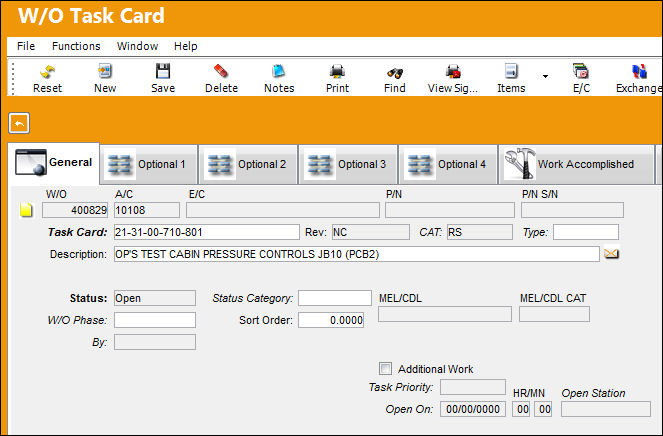Click the envelope icon beside Description
Screen dimensions: 663x436
(611, 254)
